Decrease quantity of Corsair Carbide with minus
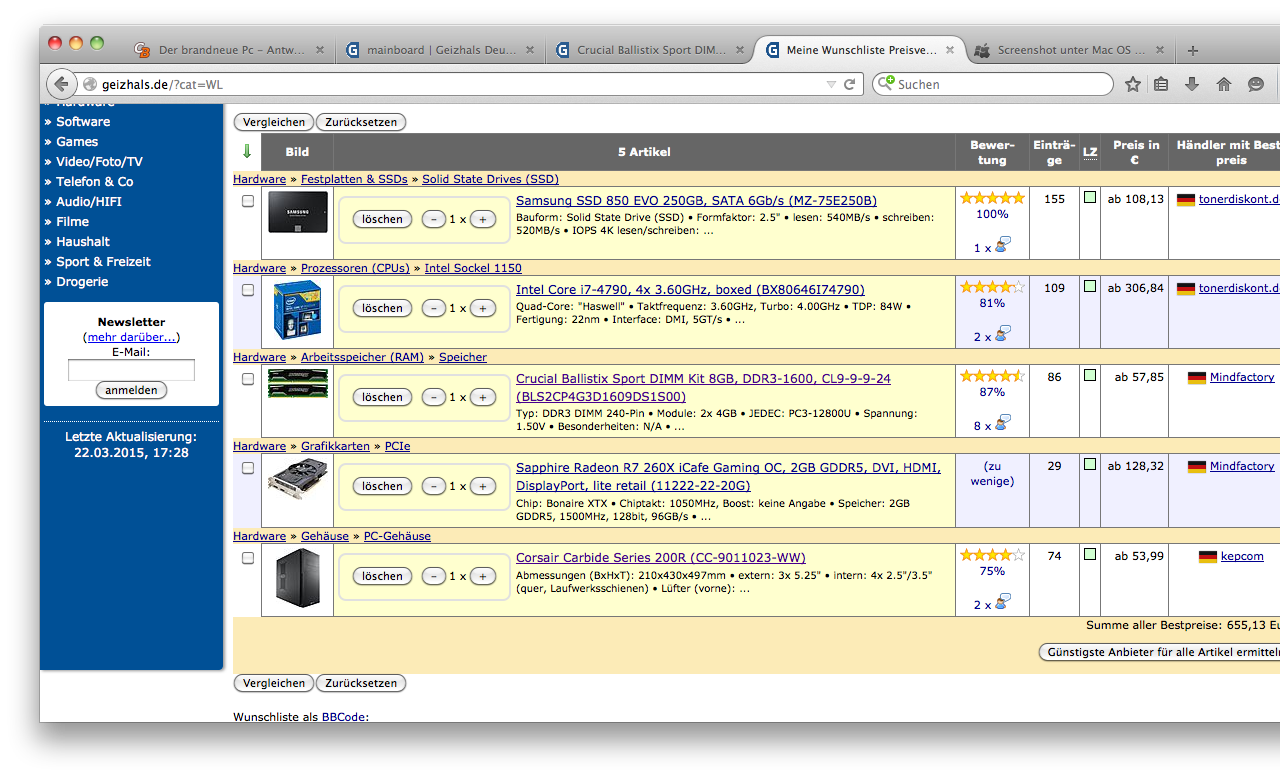 (x=434, y=576)
